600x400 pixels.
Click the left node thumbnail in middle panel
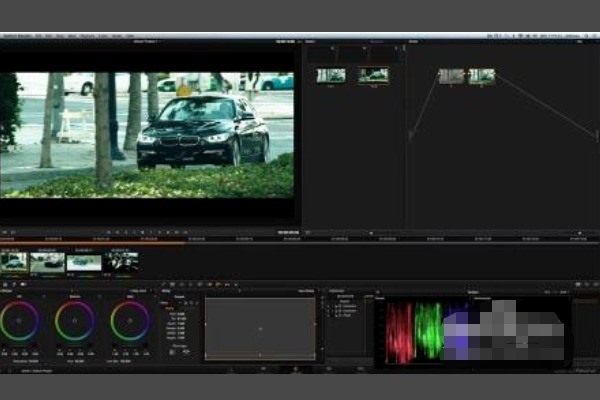click(331, 75)
